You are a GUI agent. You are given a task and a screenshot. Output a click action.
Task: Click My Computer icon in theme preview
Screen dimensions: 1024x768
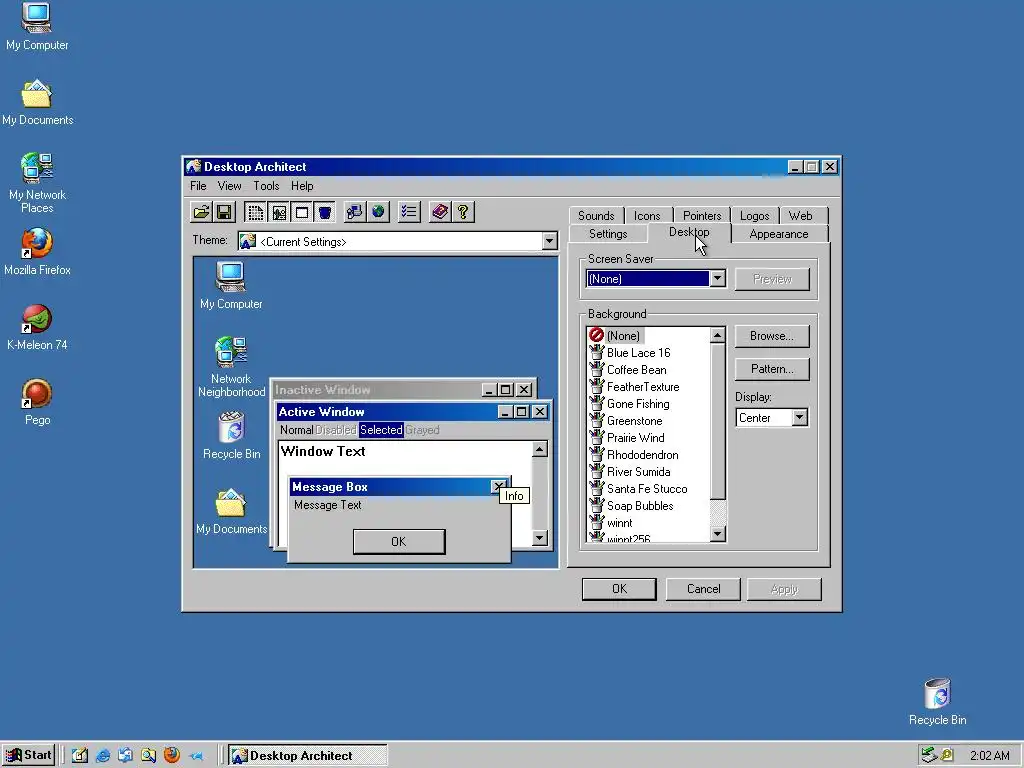(231, 287)
